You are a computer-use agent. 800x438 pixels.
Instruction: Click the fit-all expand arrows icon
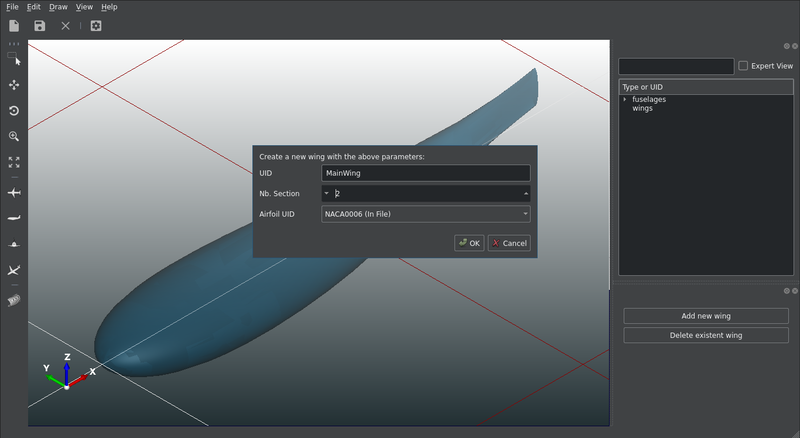tap(14, 161)
